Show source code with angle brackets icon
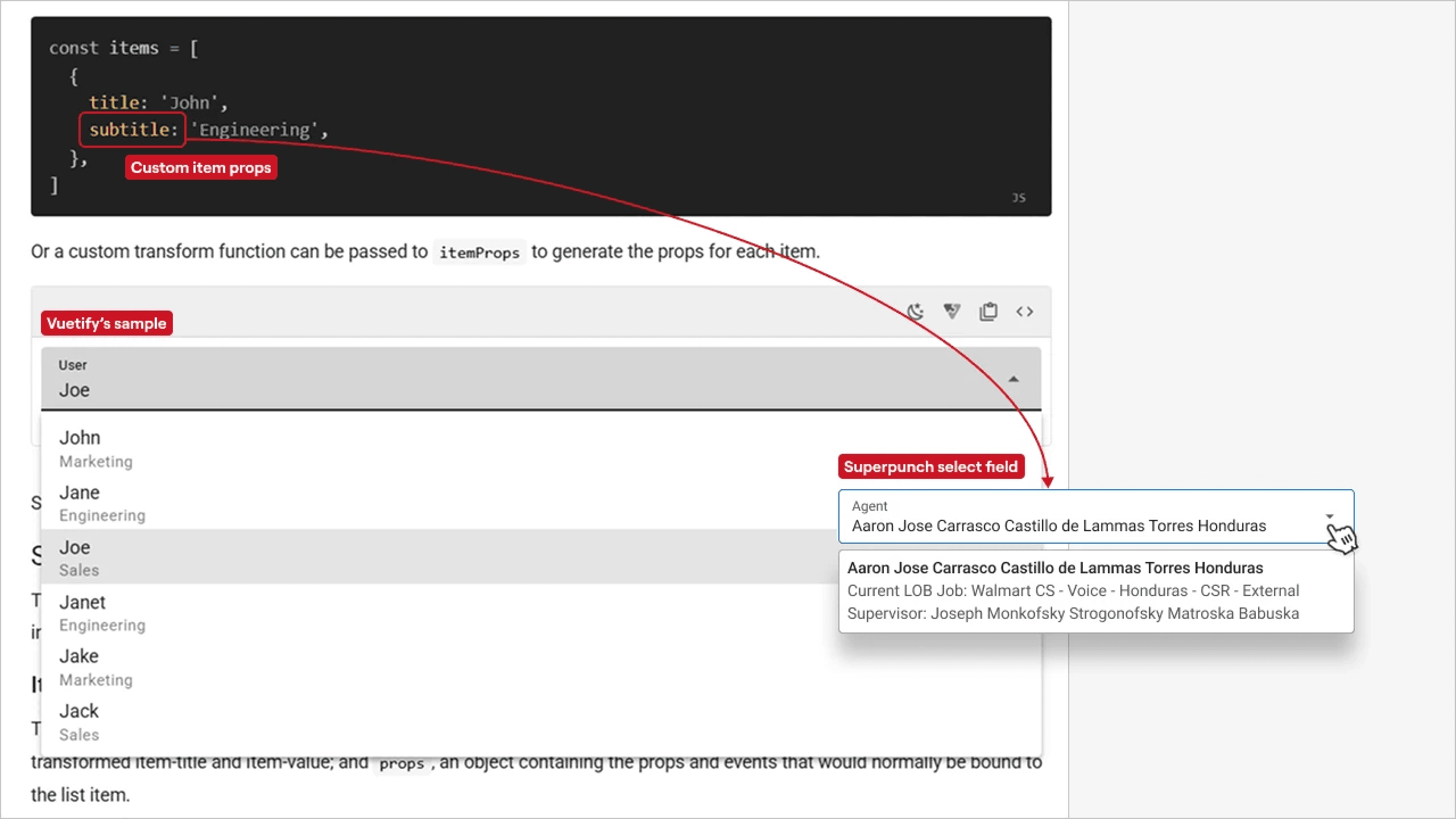Viewport: 1456px width, 819px height. coord(1024,312)
